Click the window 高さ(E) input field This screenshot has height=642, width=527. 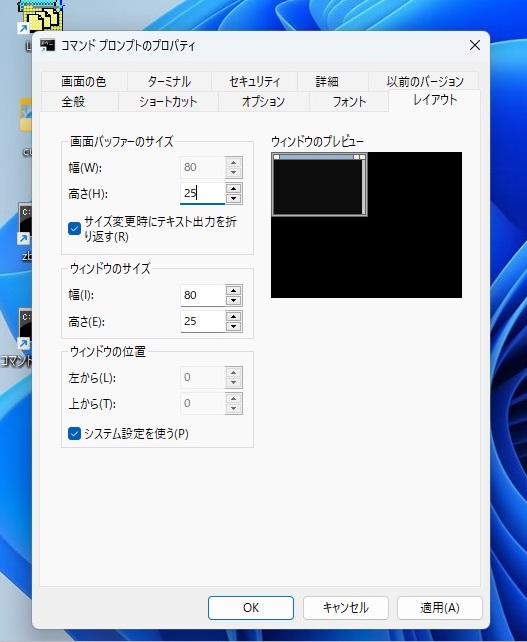pos(203,321)
